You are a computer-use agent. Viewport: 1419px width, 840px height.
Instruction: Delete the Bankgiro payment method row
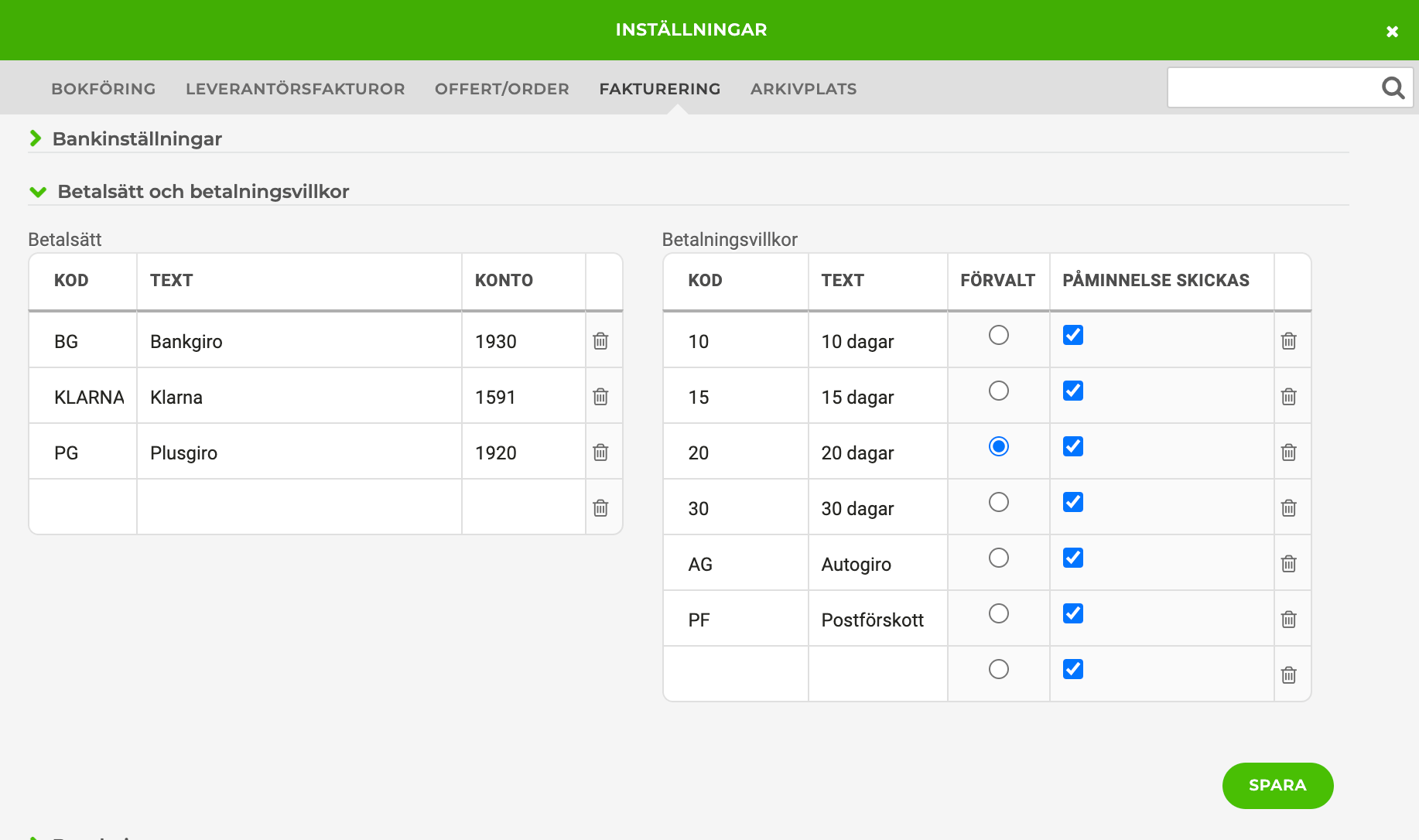(x=600, y=341)
